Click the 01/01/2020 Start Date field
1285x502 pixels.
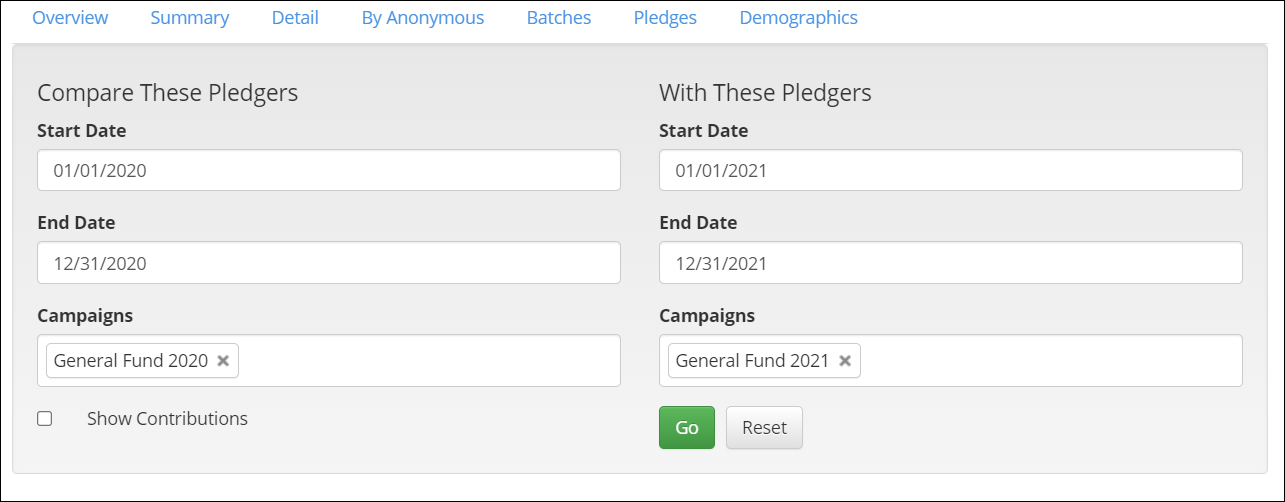(x=329, y=171)
